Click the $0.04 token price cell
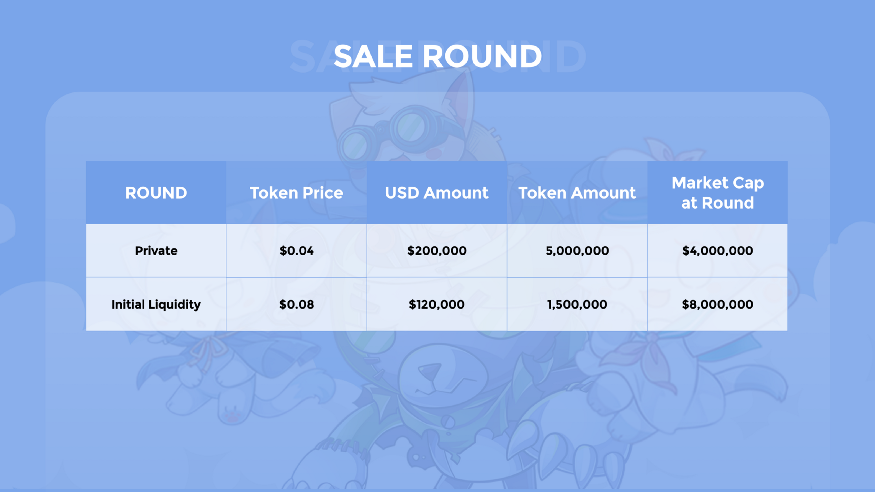Screen dimensions: 875x492 pyautogui.click(x=296, y=250)
